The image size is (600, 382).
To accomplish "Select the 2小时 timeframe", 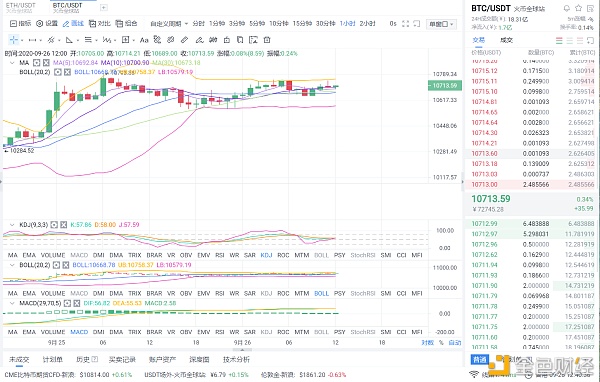I will coord(367,24).
